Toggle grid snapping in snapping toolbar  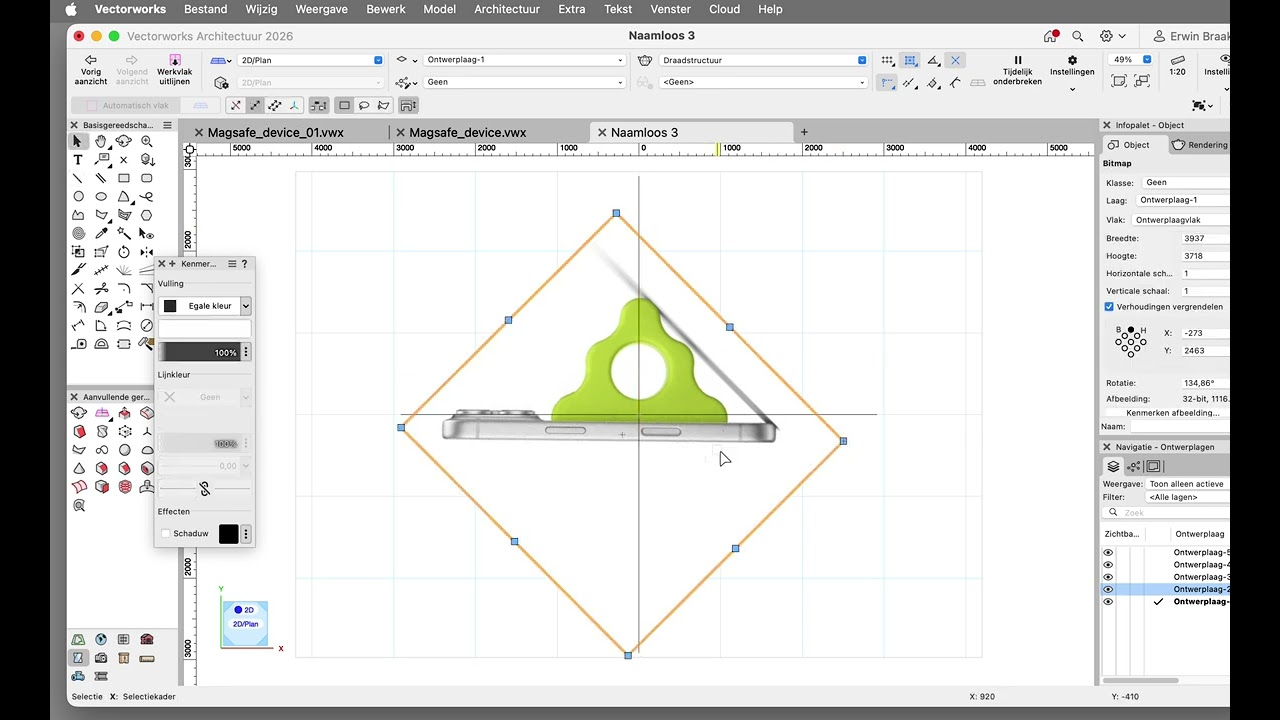pos(887,60)
